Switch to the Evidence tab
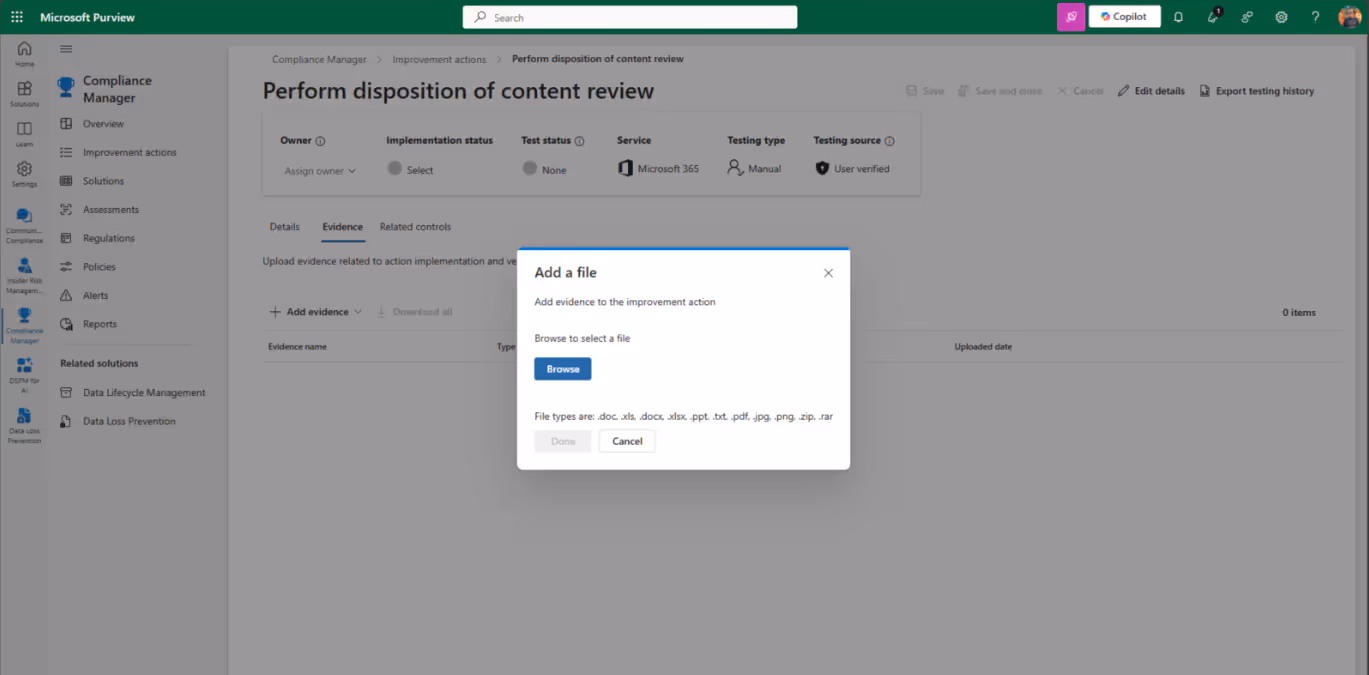1369x675 pixels. pyautogui.click(x=342, y=227)
